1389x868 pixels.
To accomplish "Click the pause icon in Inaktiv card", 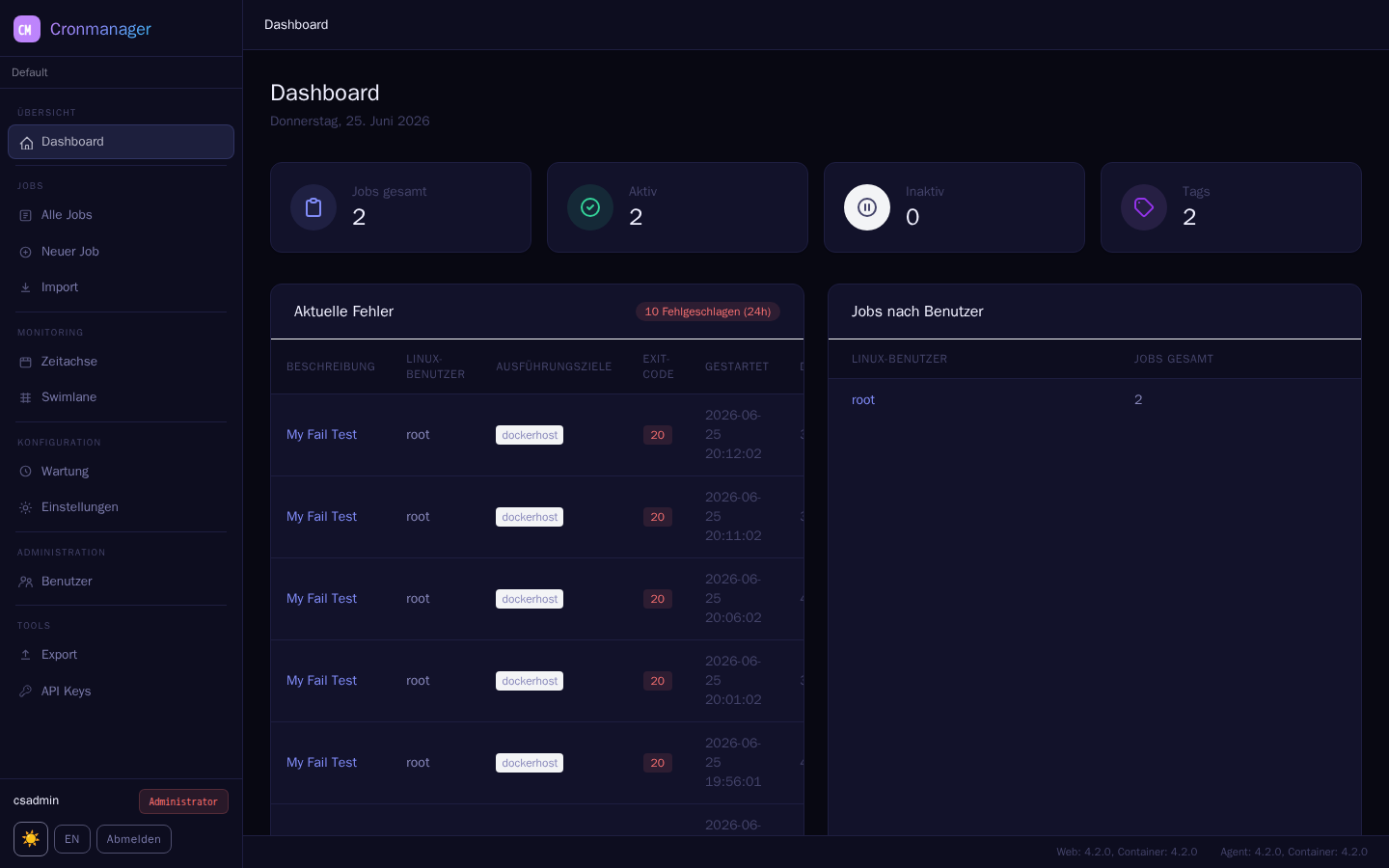I will tap(867, 207).
